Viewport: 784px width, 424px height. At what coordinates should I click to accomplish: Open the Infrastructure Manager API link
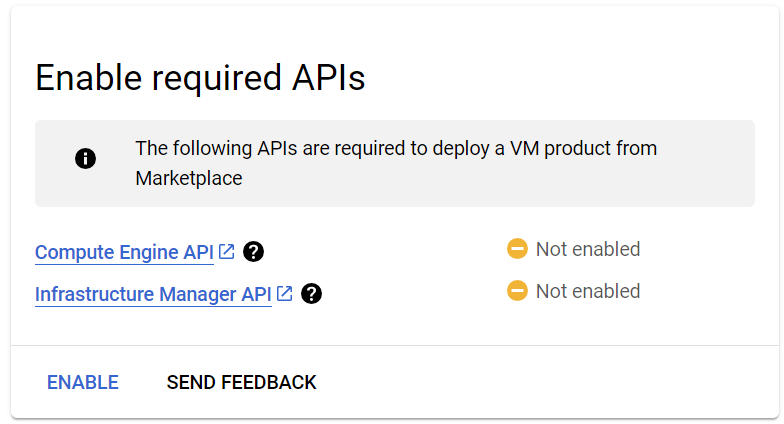tap(153, 294)
